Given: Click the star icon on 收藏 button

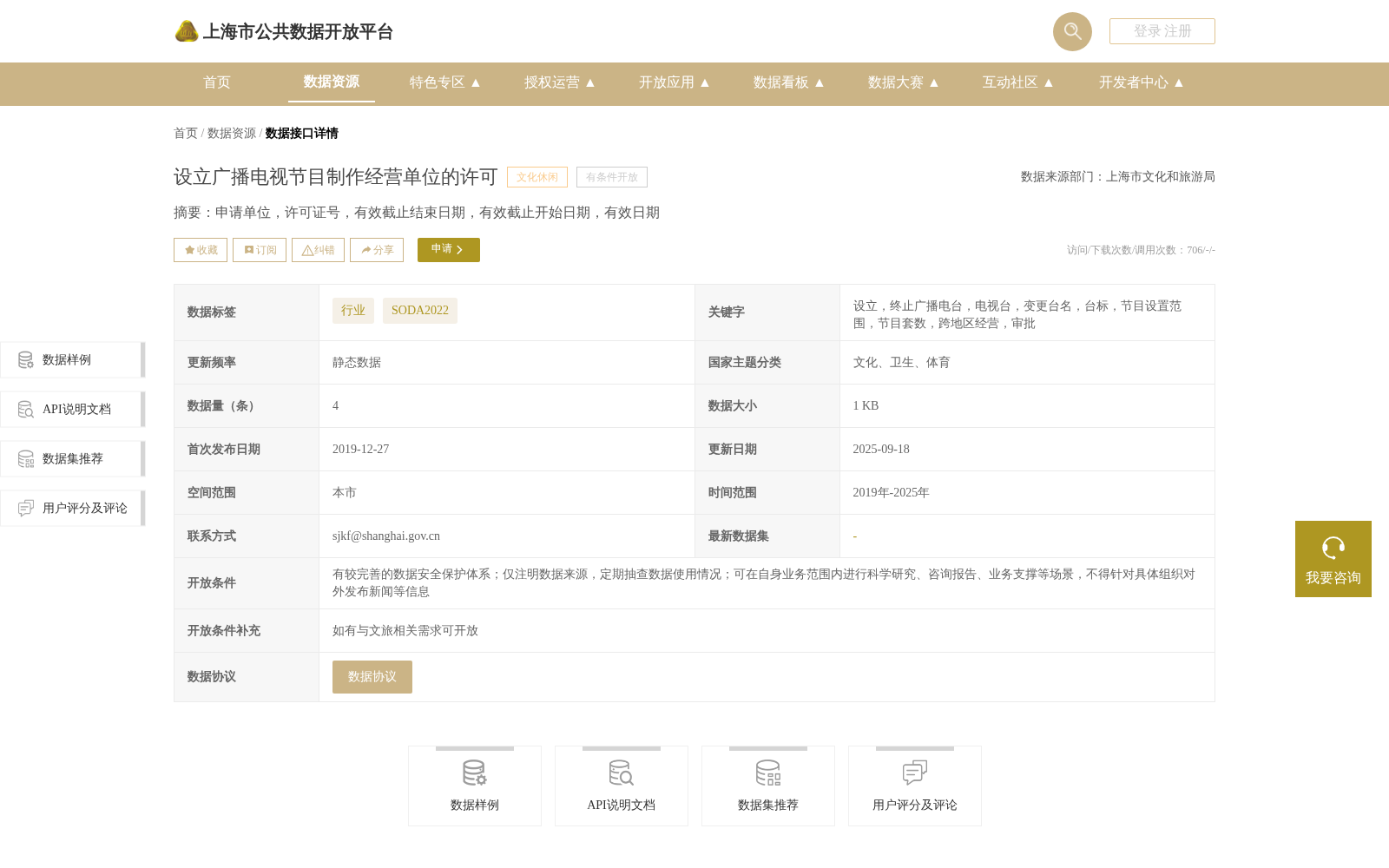Looking at the screenshot, I should click(x=189, y=250).
